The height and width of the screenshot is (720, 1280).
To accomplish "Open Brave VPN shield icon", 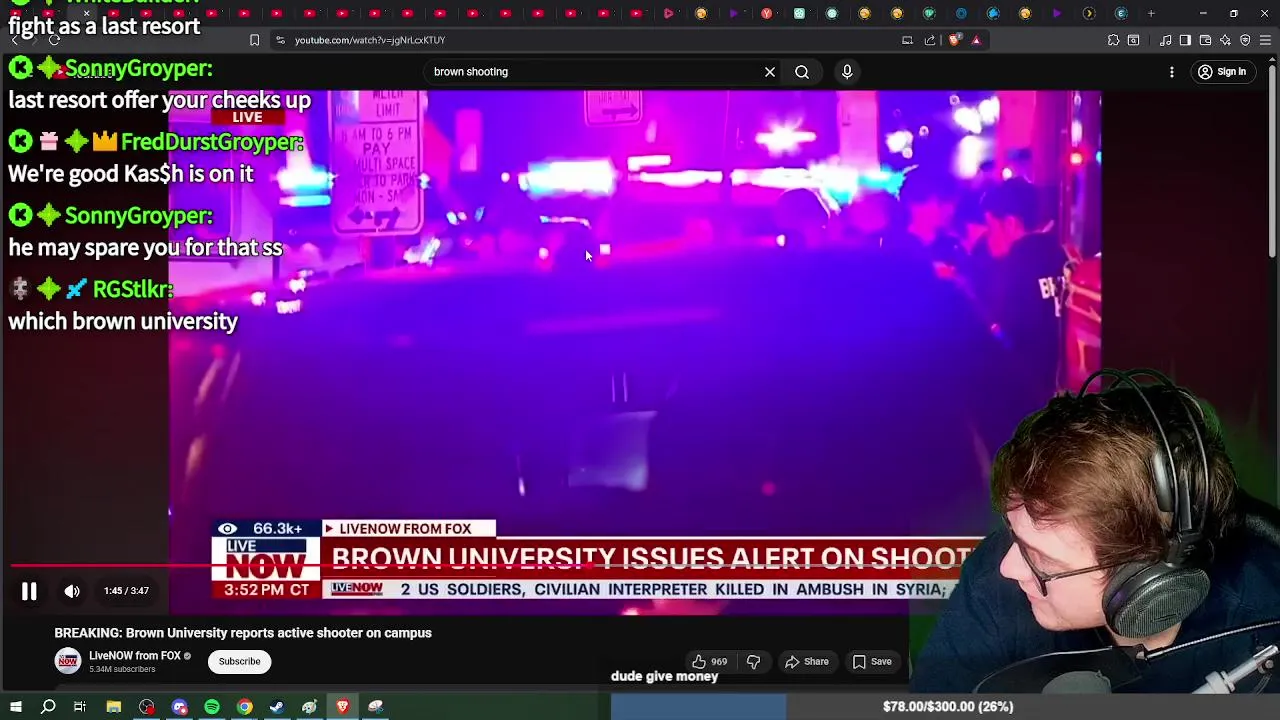I will (x=1245, y=40).
